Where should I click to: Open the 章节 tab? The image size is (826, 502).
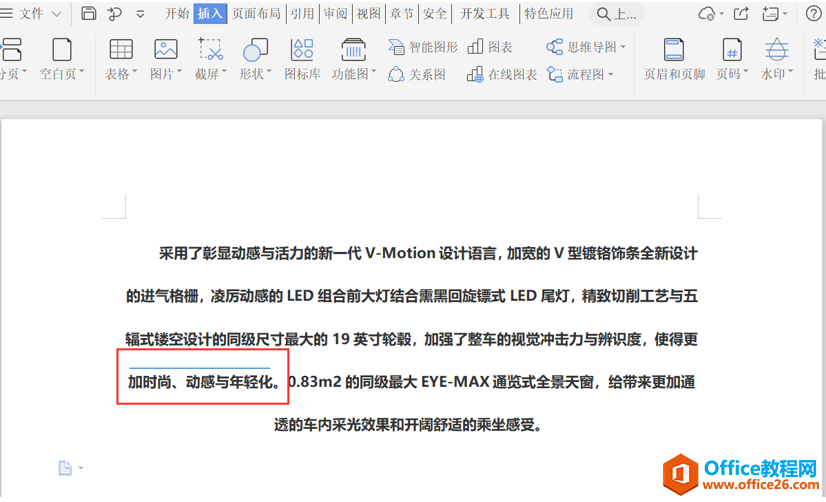(401, 14)
